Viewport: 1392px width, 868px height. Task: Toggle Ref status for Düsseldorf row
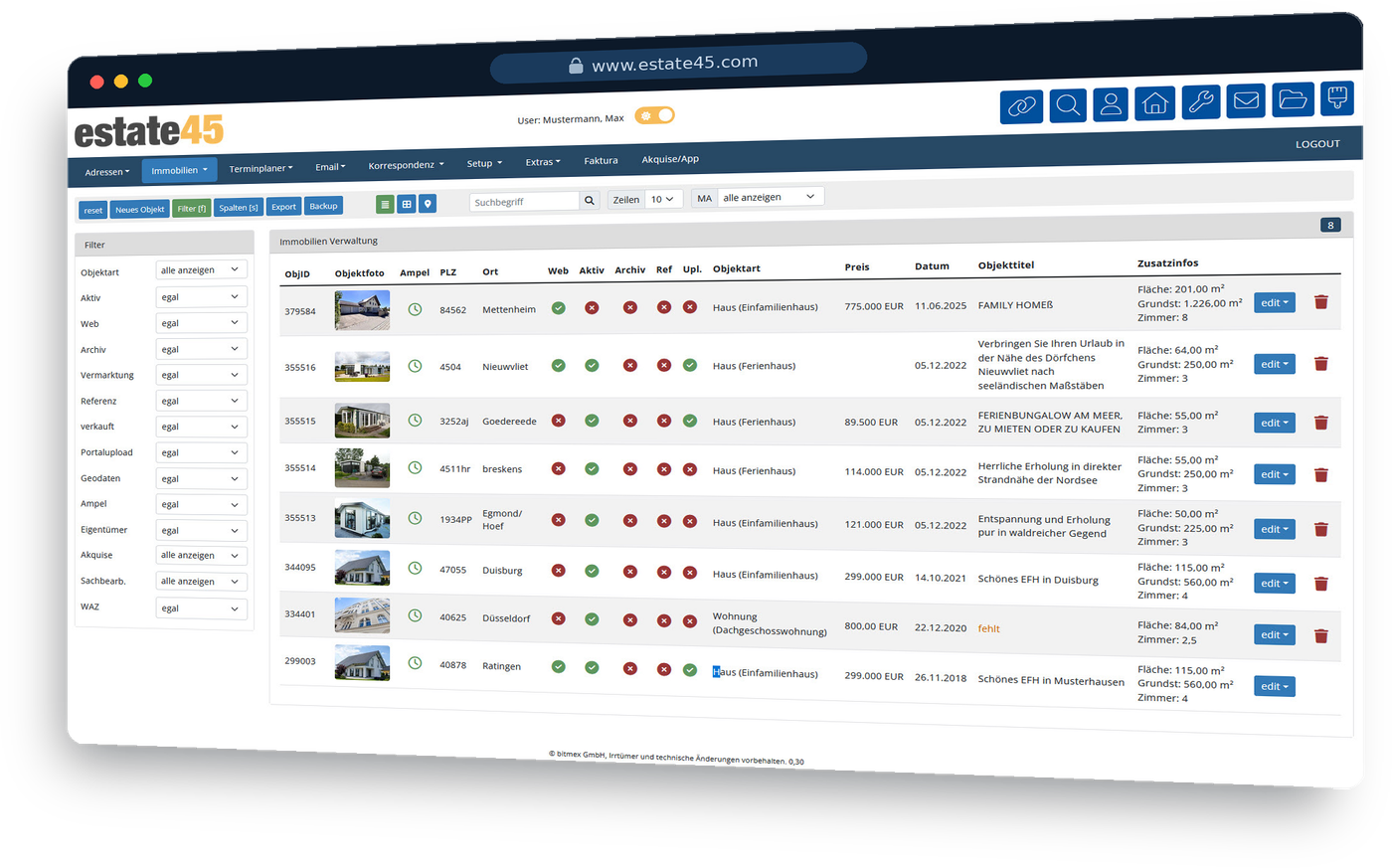664,620
